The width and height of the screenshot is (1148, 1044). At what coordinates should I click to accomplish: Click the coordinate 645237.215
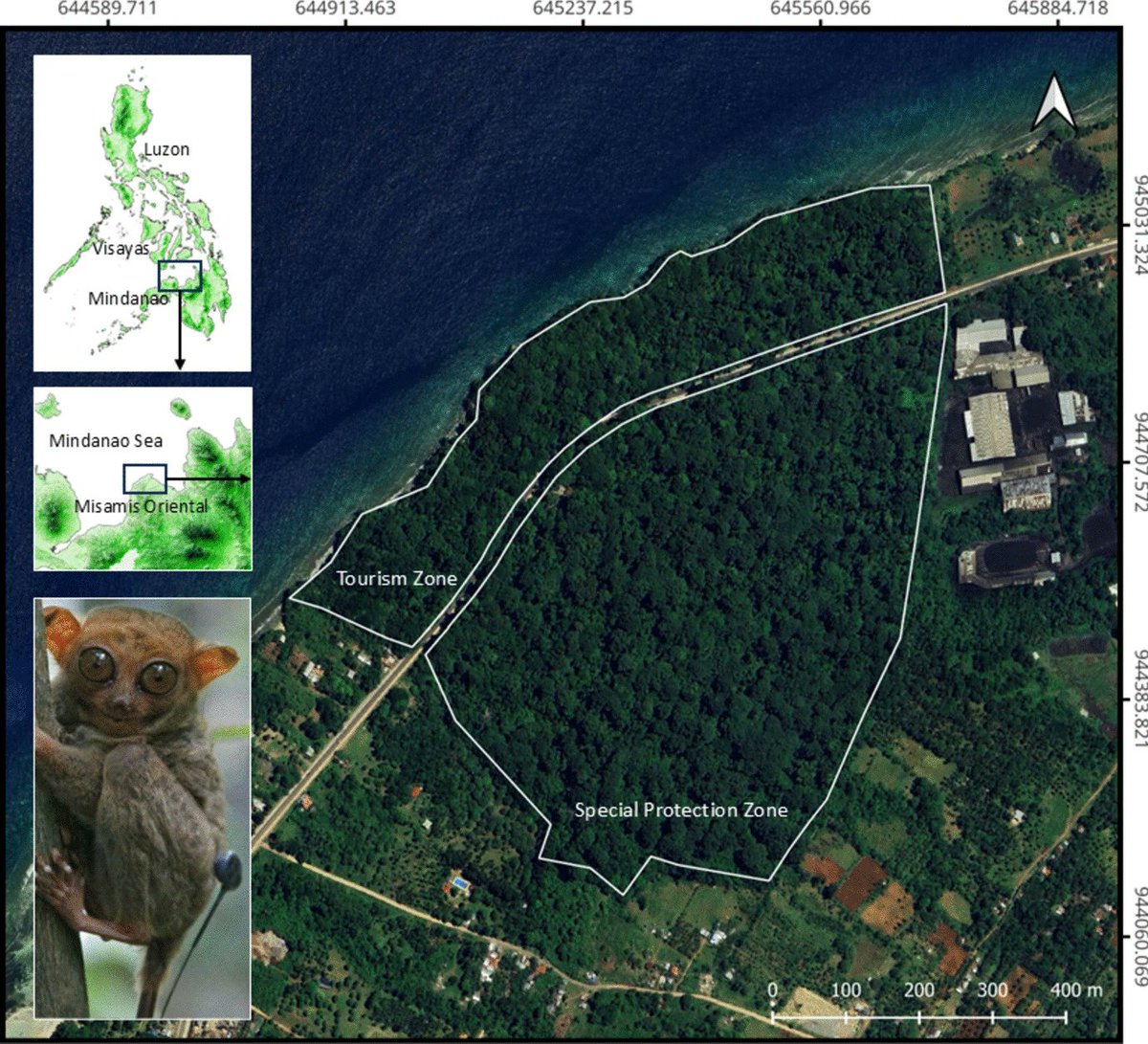click(x=584, y=9)
